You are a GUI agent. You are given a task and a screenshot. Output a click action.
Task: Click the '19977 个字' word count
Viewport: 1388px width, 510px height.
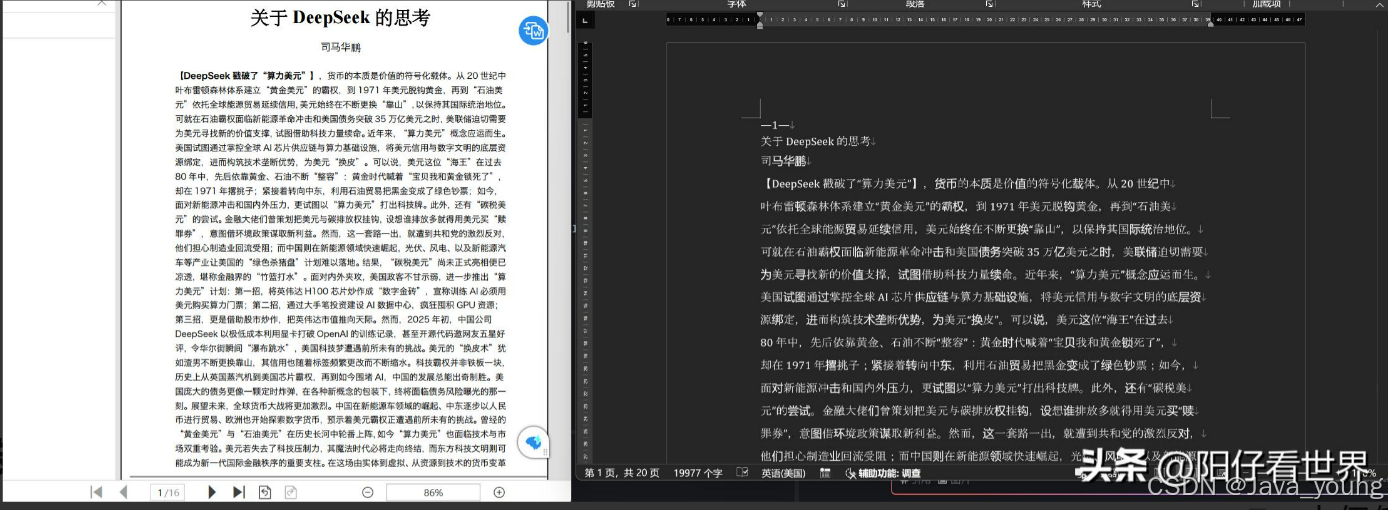[x=698, y=473]
